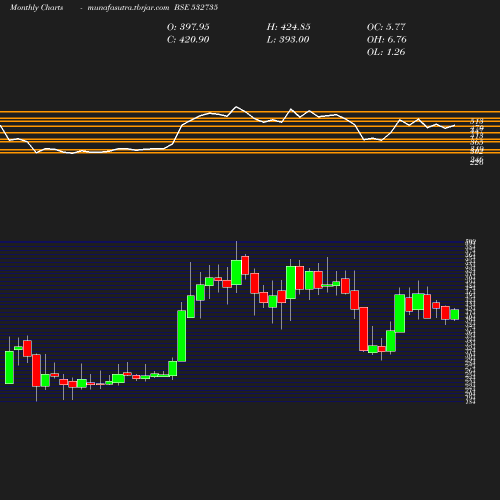Viewport: 500px width, 500px height.
Task: Click the "OC: 5.77" reading
Action: [386, 27]
